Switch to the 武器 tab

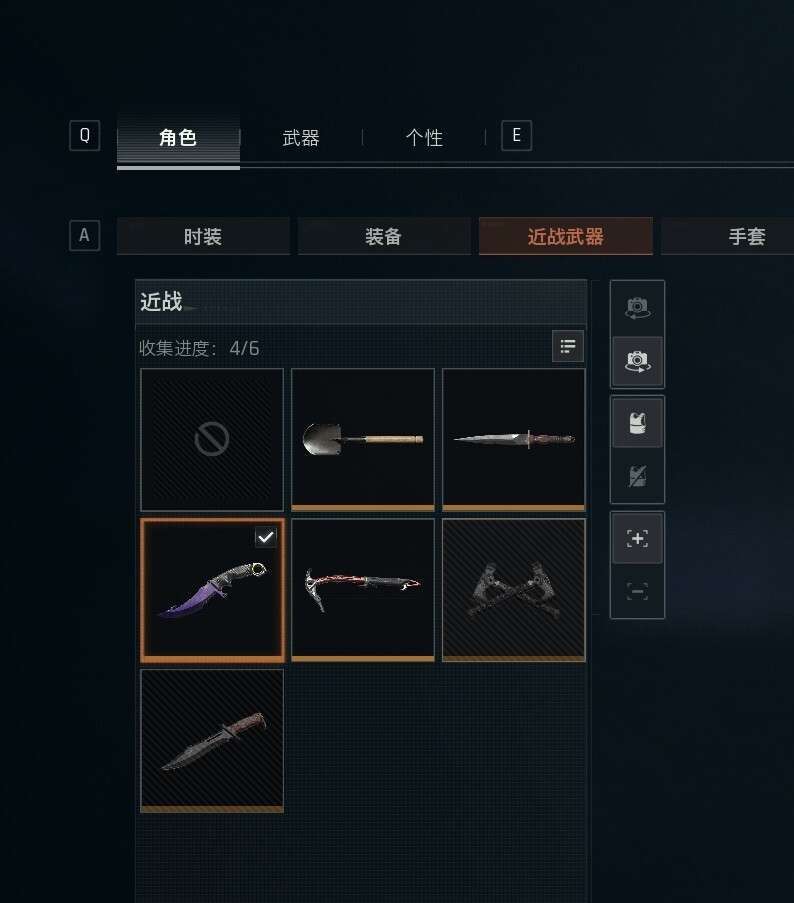click(301, 138)
